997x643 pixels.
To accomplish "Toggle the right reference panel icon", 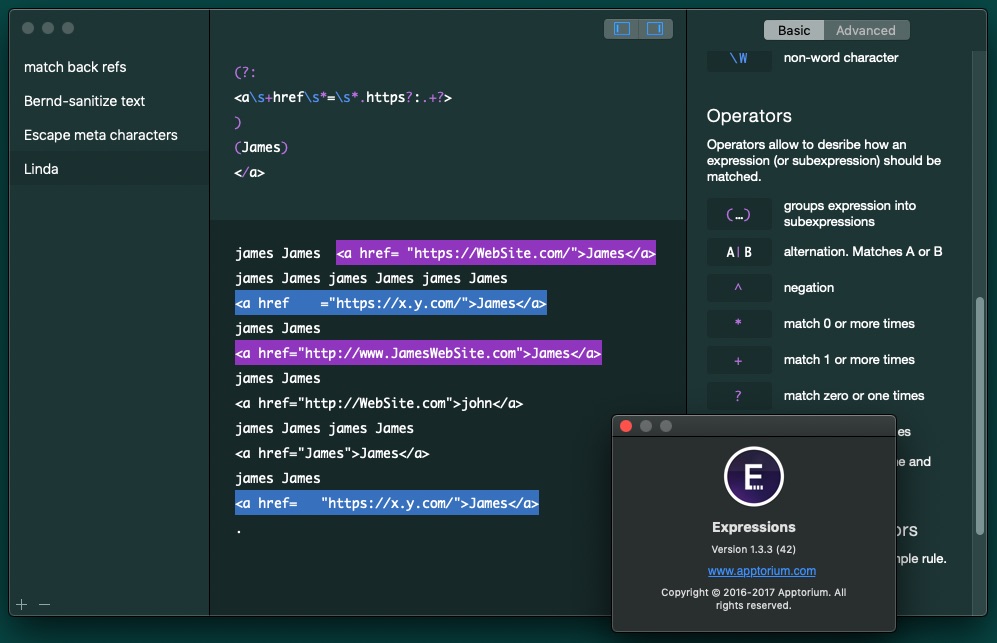I will 655,30.
